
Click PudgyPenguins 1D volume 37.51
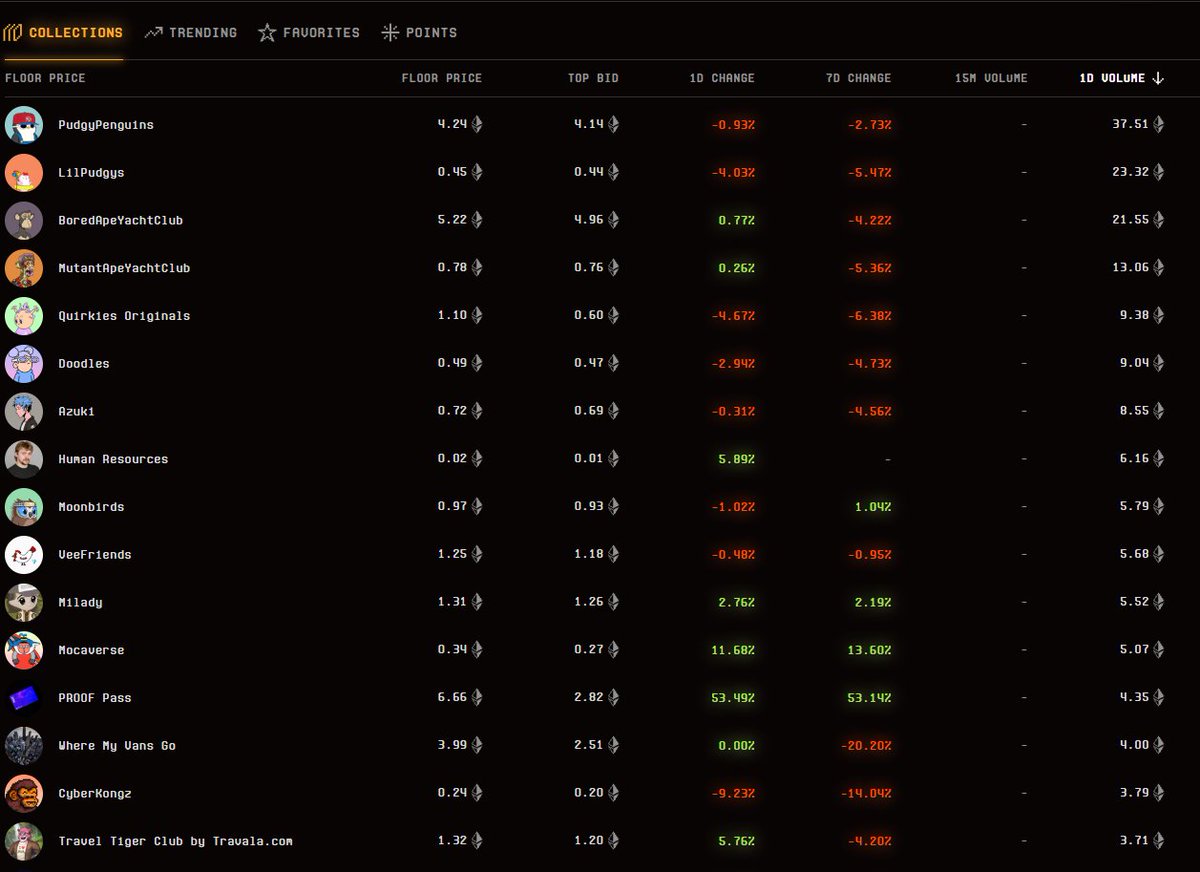click(1130, 125)
